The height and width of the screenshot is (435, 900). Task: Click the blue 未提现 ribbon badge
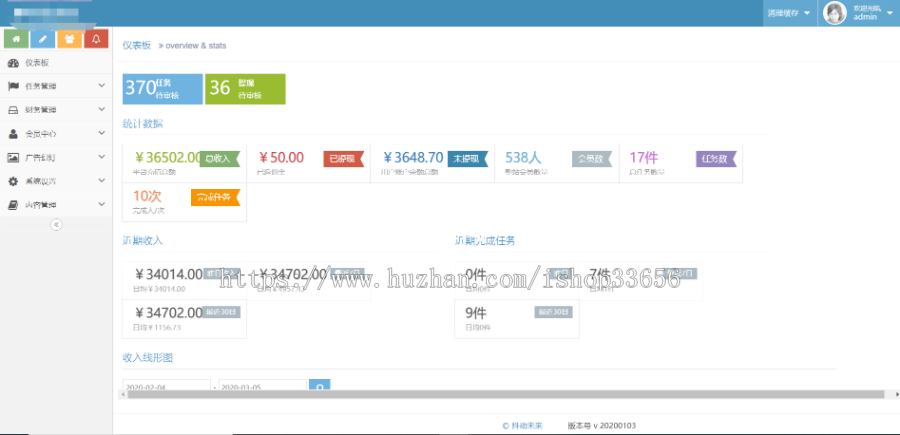pos(467,159)
